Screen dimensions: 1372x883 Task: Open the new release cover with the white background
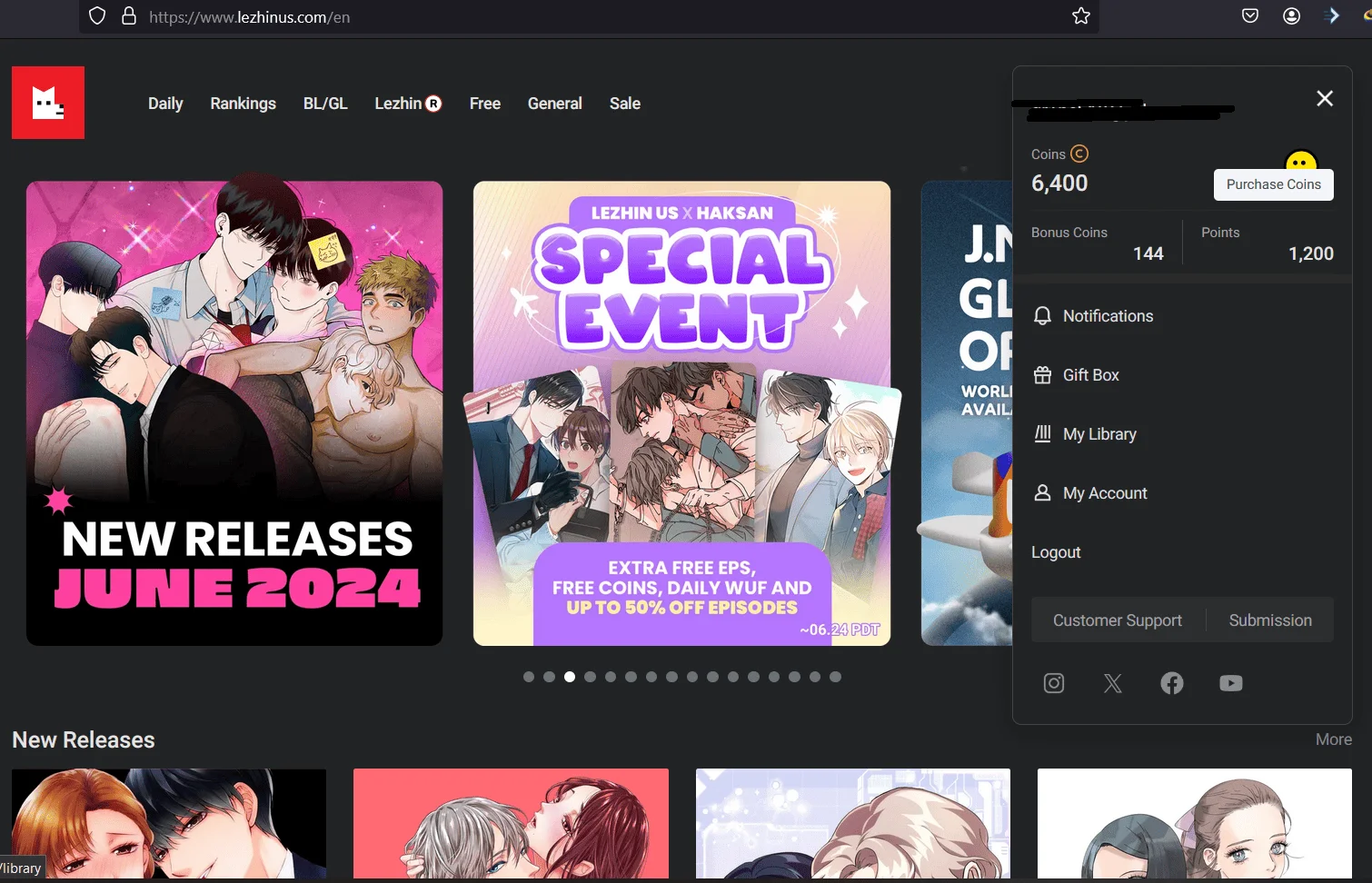(1195, 824)
